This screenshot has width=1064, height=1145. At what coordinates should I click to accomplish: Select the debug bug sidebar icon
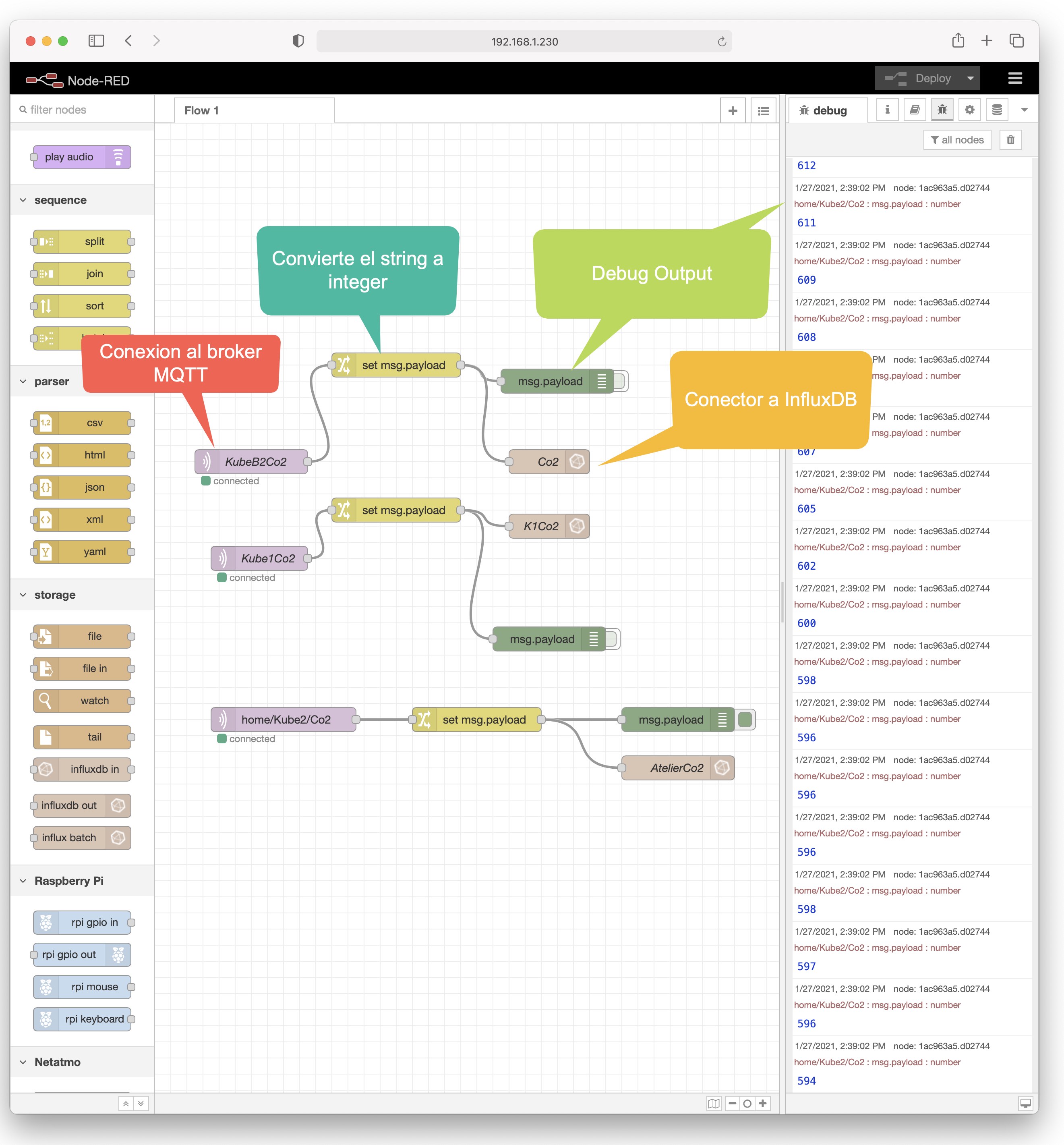tap(942, 110)
